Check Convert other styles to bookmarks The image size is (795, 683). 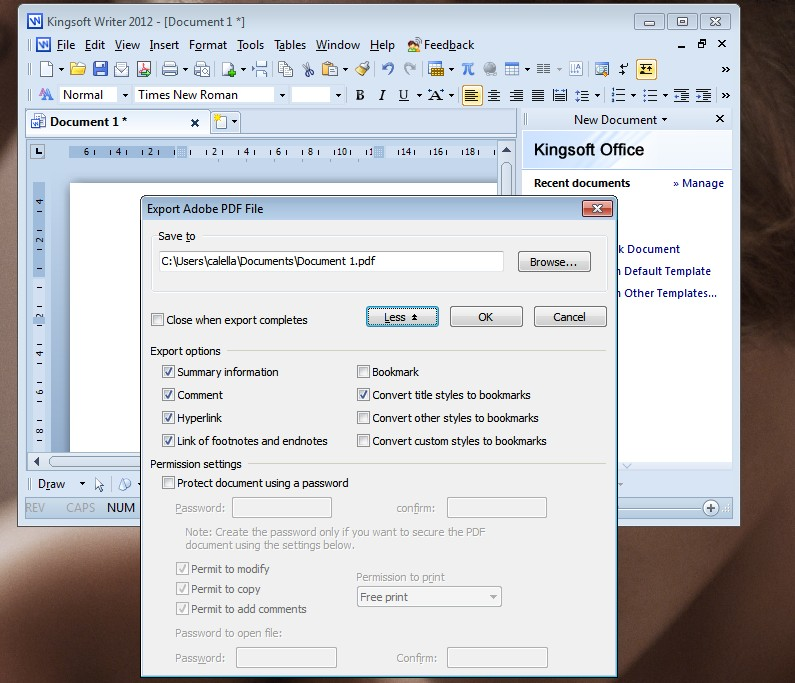pyautogui.click(x=363, y=418)
